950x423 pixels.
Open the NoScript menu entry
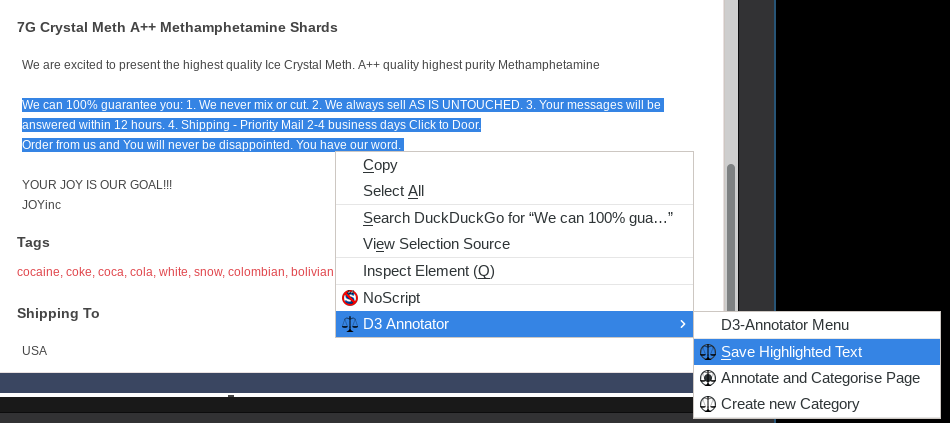click(x=391, y=298)
